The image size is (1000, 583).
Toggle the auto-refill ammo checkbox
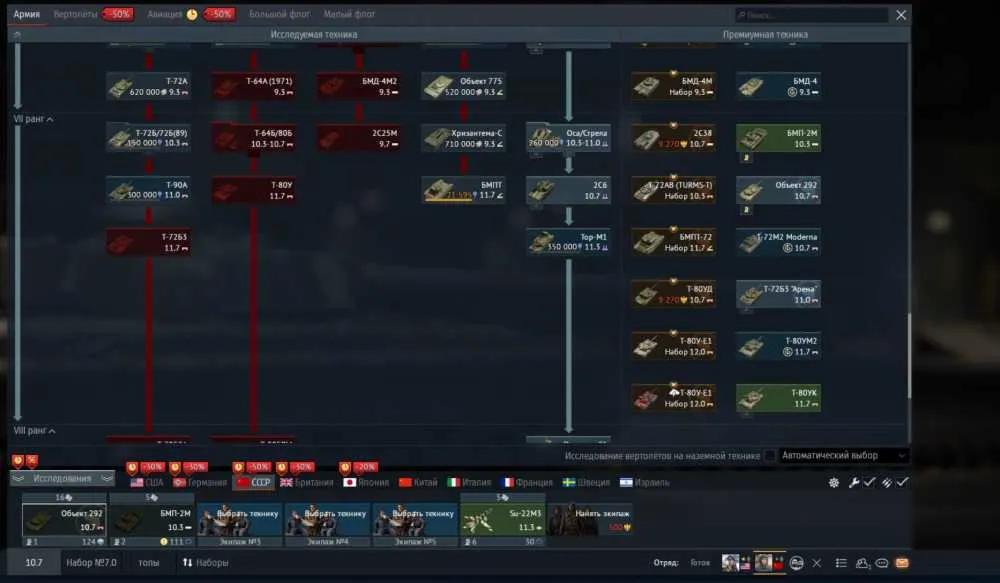tap(902, 483)
